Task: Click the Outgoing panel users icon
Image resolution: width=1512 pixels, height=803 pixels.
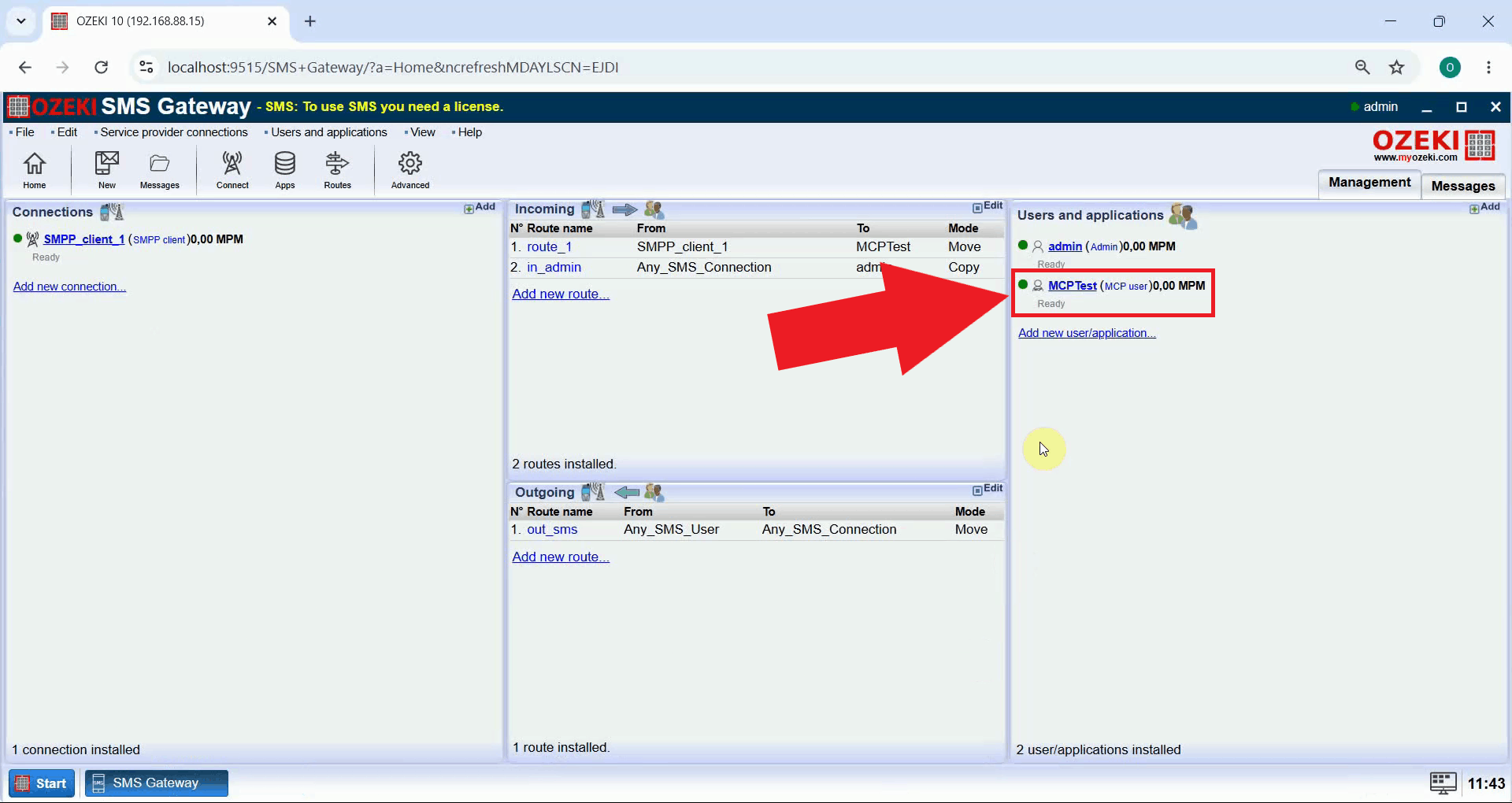Action: point(654,492)
